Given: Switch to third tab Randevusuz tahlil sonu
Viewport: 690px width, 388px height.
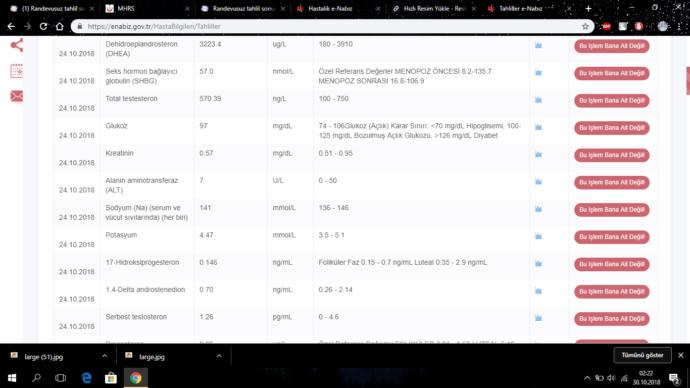Looking at the screenshot, I should pos(242,8).
